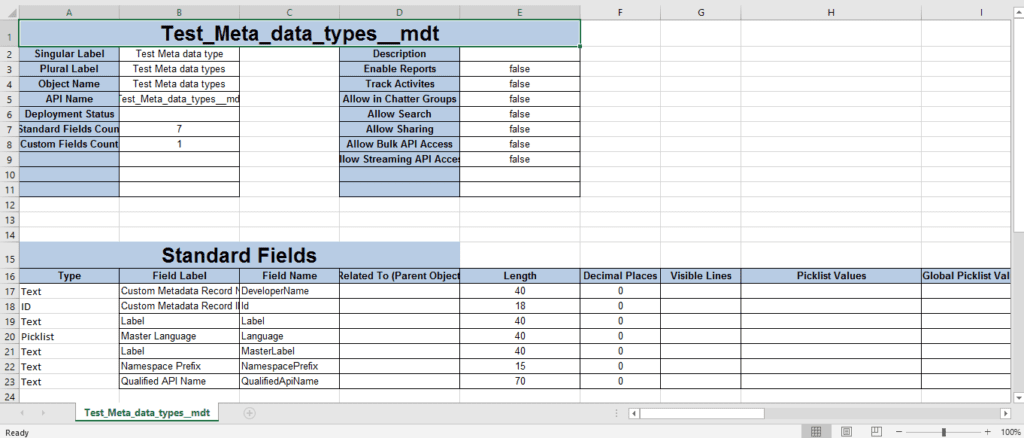Open the Test_Meta_data_types__mdt sheet tab
Viewport: 1024px width, 438px height.
click(x=147, y=413)
